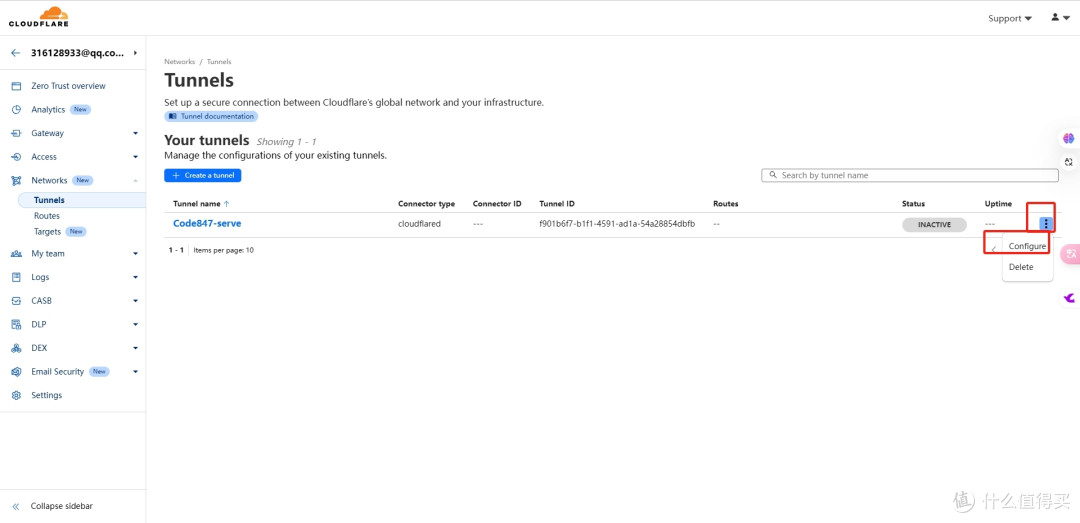This screenshot has height=523, width=1080.
Task: Click the Create a tunnel button
Action: [x=202, y=176]
